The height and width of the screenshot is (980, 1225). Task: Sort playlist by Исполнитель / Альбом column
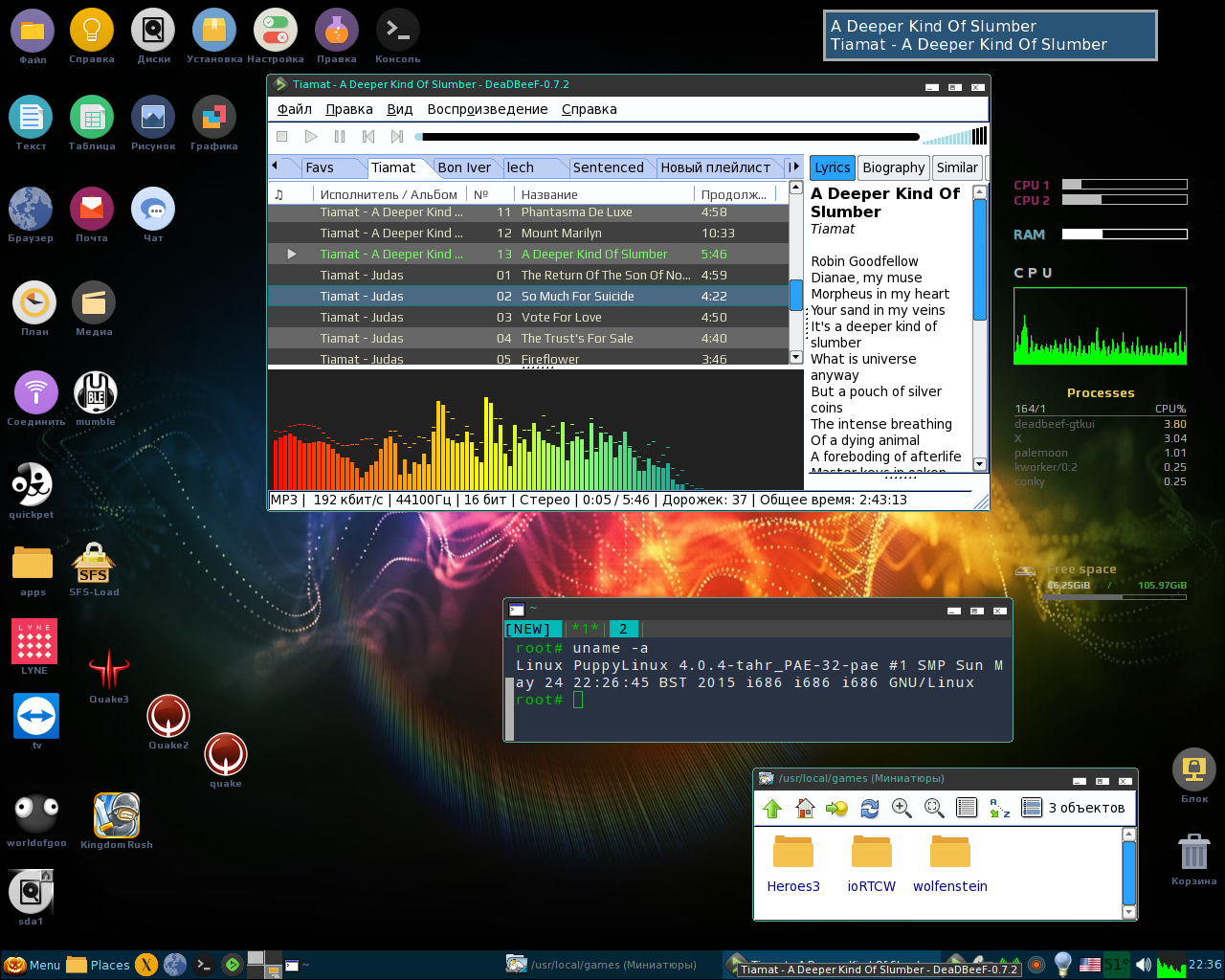[389, 194]
